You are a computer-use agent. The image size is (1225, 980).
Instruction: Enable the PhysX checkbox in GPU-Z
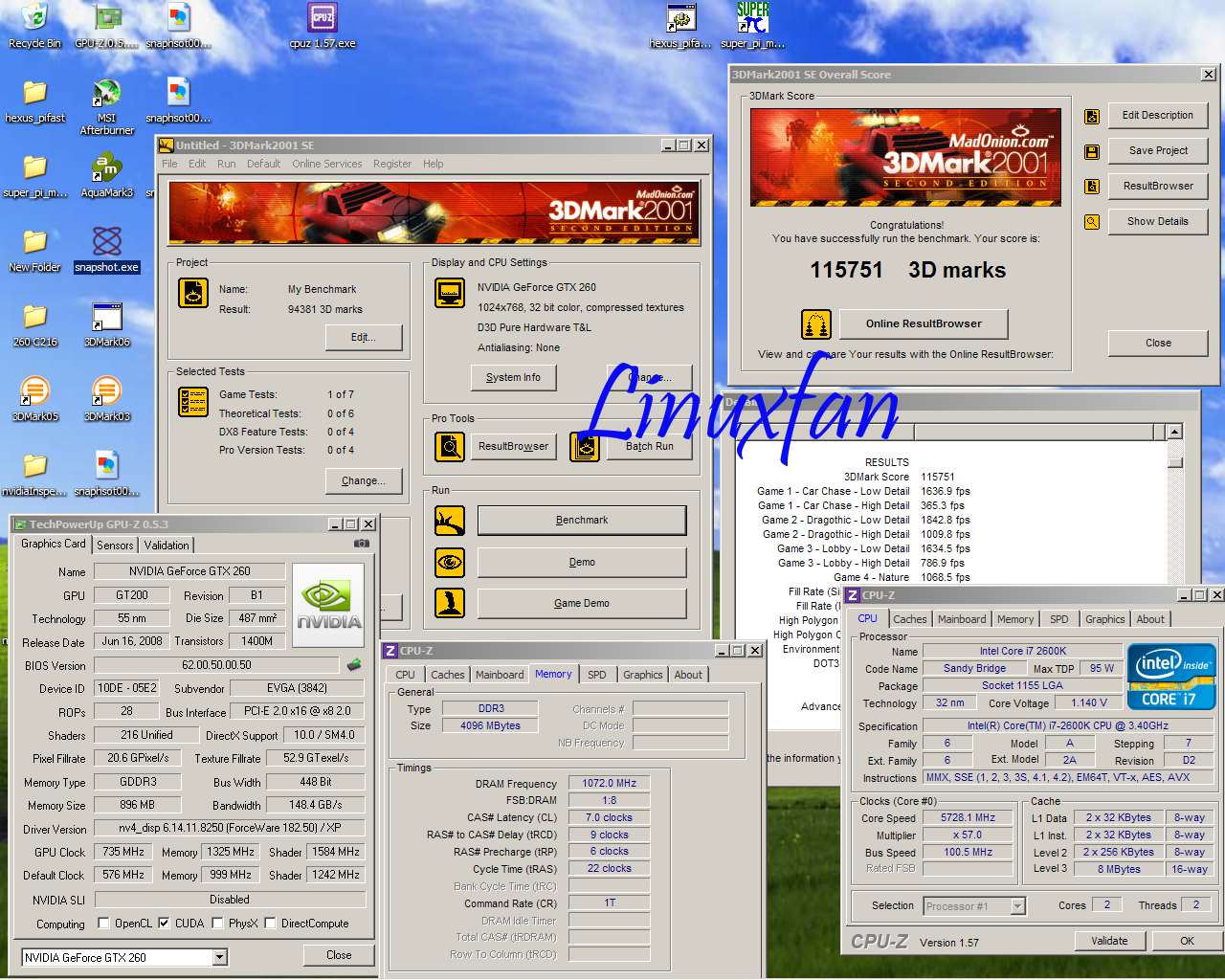click(x=217, y=924)
